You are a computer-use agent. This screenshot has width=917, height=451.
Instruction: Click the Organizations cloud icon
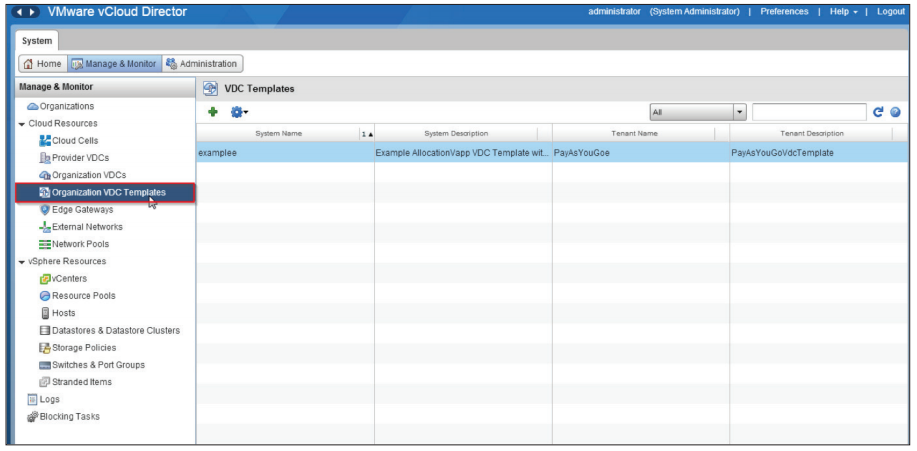coord(33,106)
